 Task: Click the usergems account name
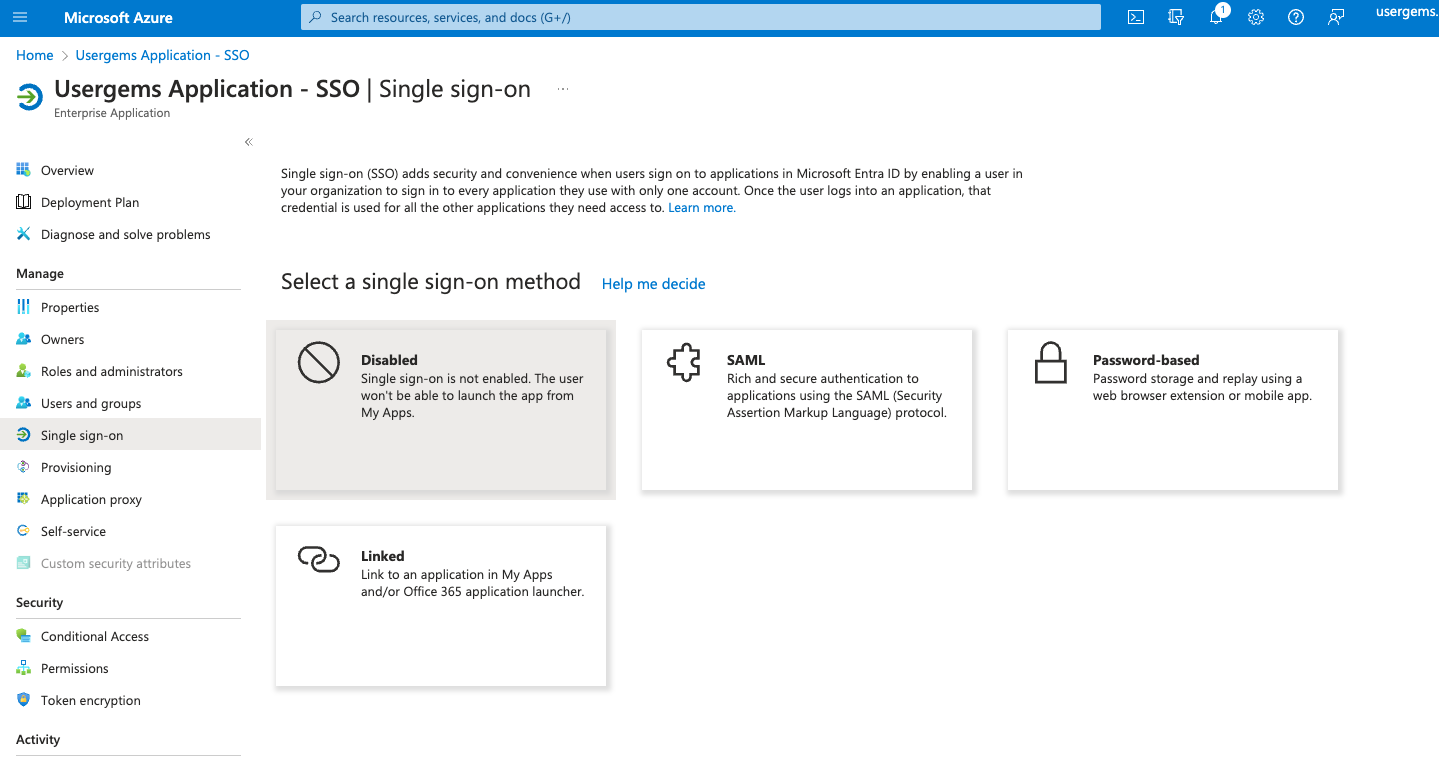click(x=1407, y=12)
